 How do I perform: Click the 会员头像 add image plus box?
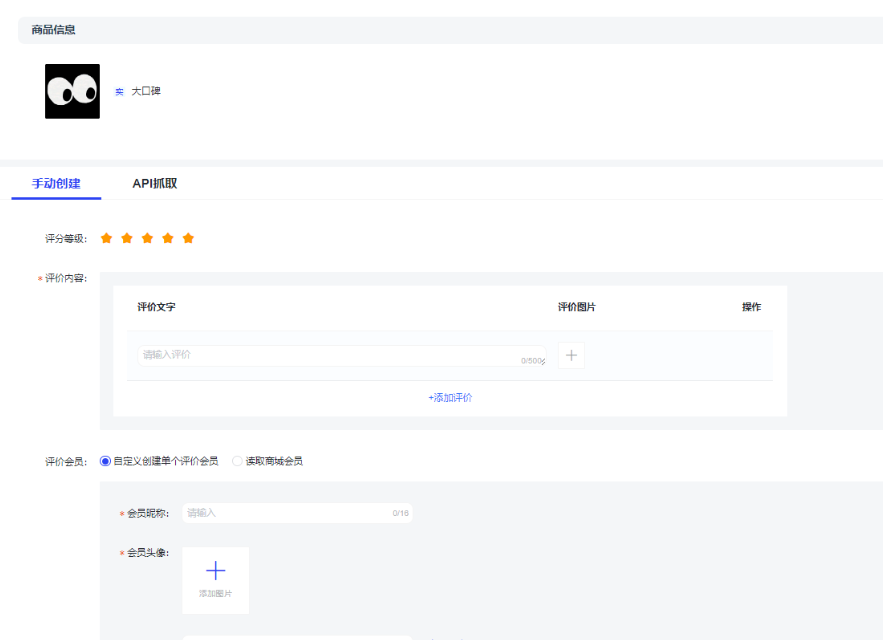[x=215, y=579]
